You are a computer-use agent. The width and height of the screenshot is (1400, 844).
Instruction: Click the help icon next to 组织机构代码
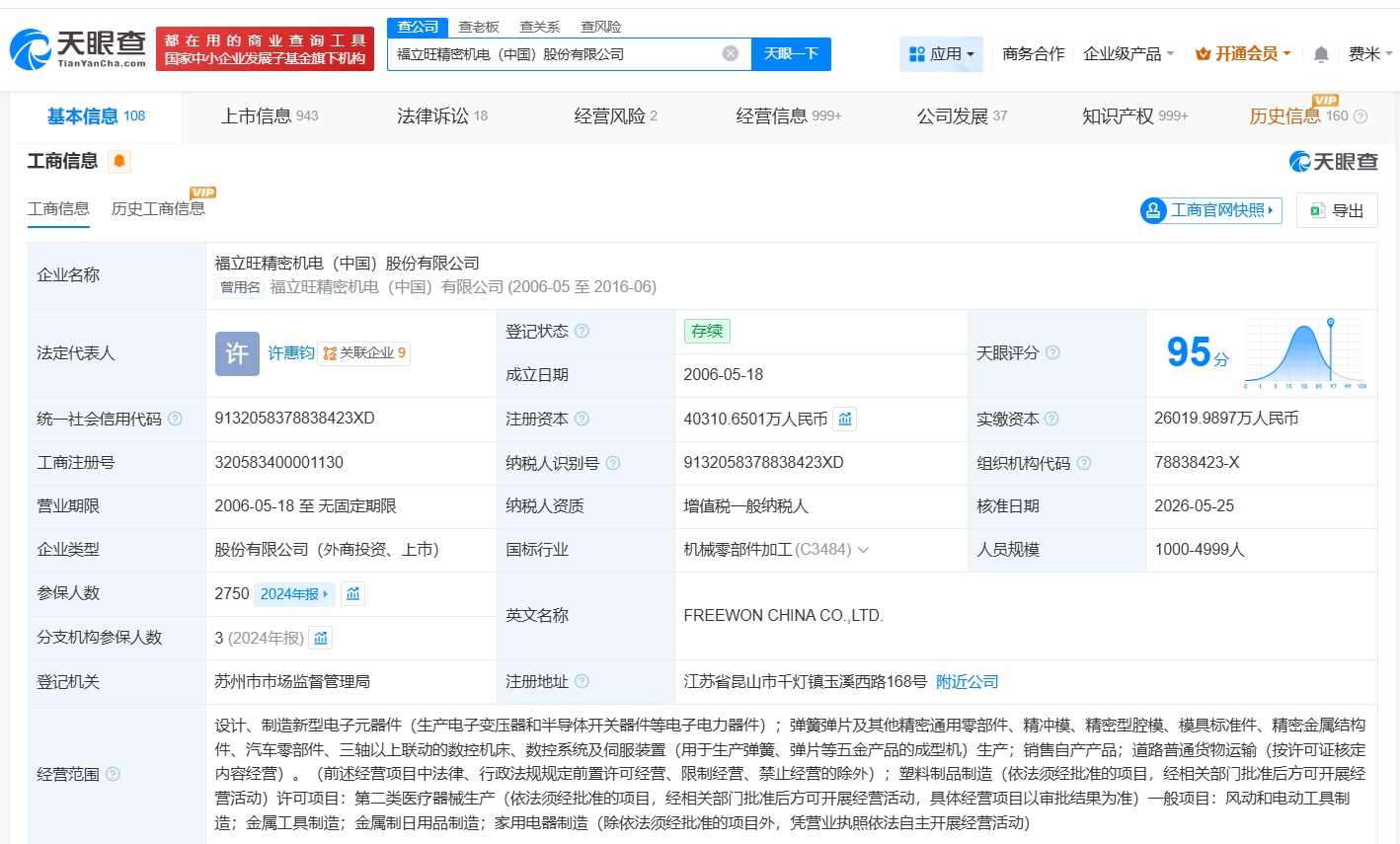tap(1084, 463)
